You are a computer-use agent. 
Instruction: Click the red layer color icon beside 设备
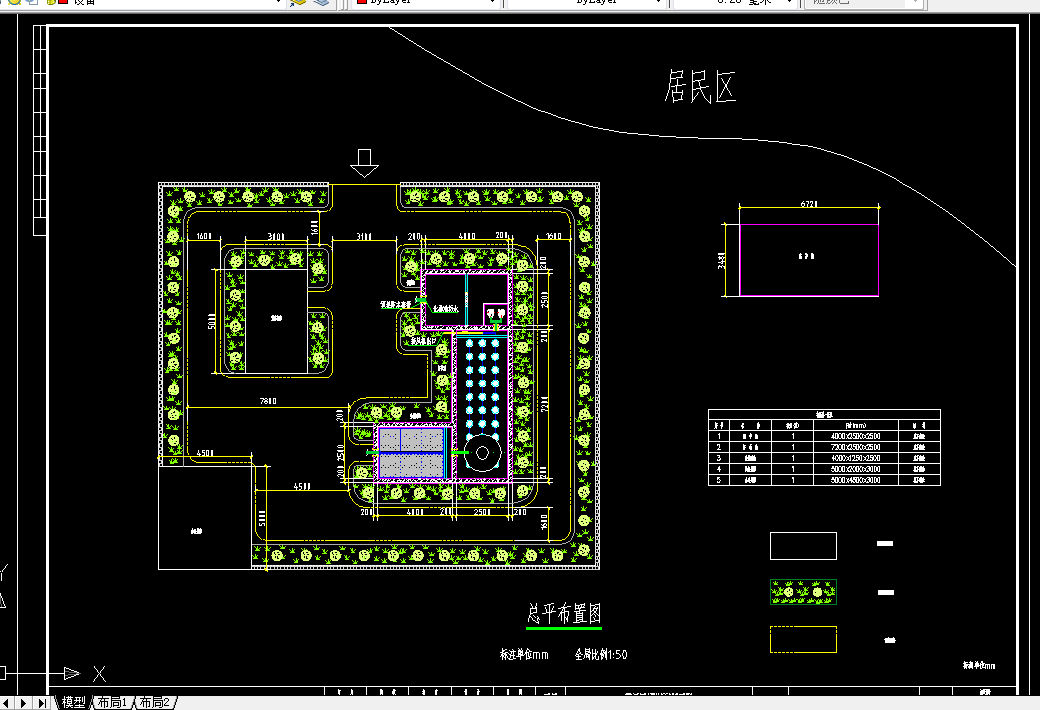(62, 4)
